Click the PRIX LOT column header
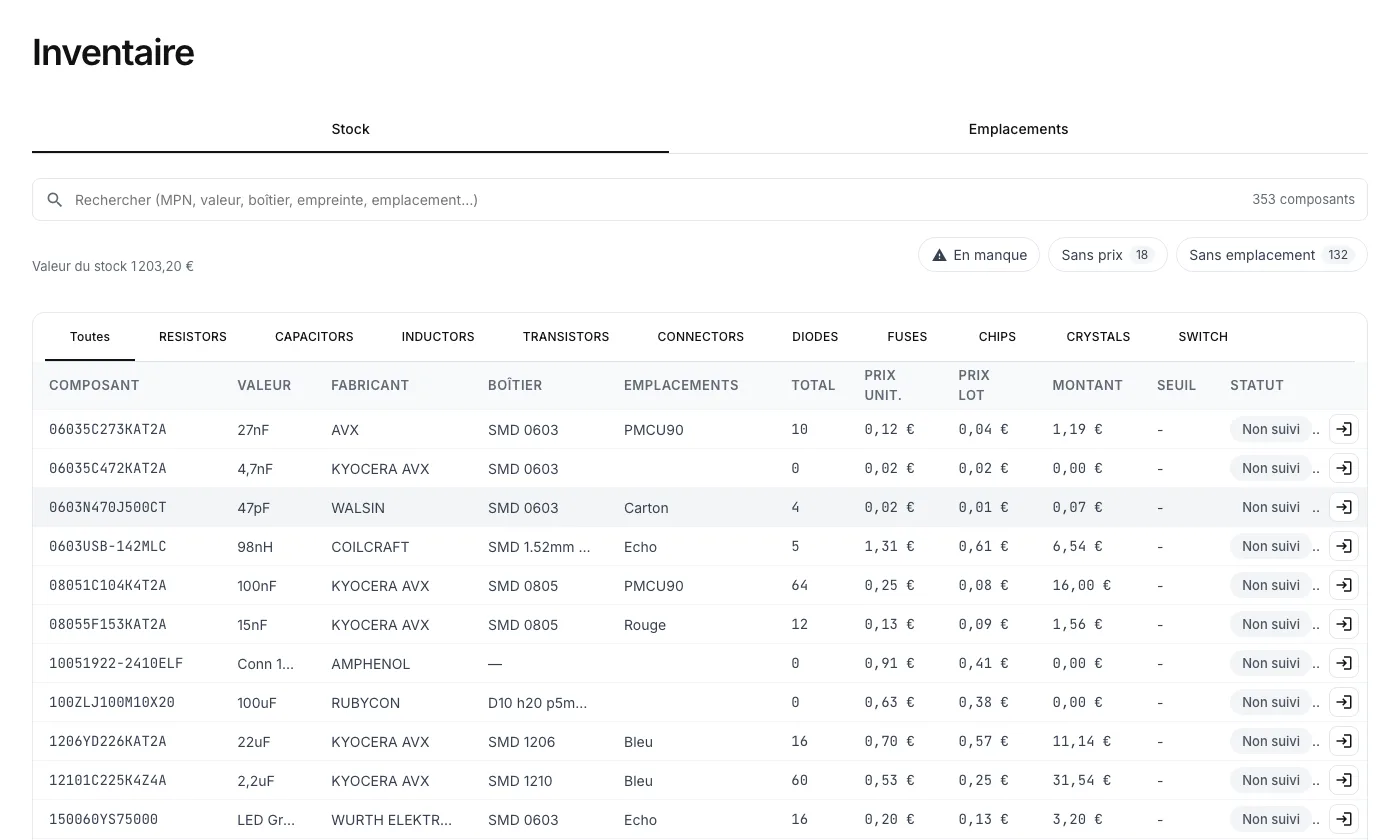 (x=974, y=385)
